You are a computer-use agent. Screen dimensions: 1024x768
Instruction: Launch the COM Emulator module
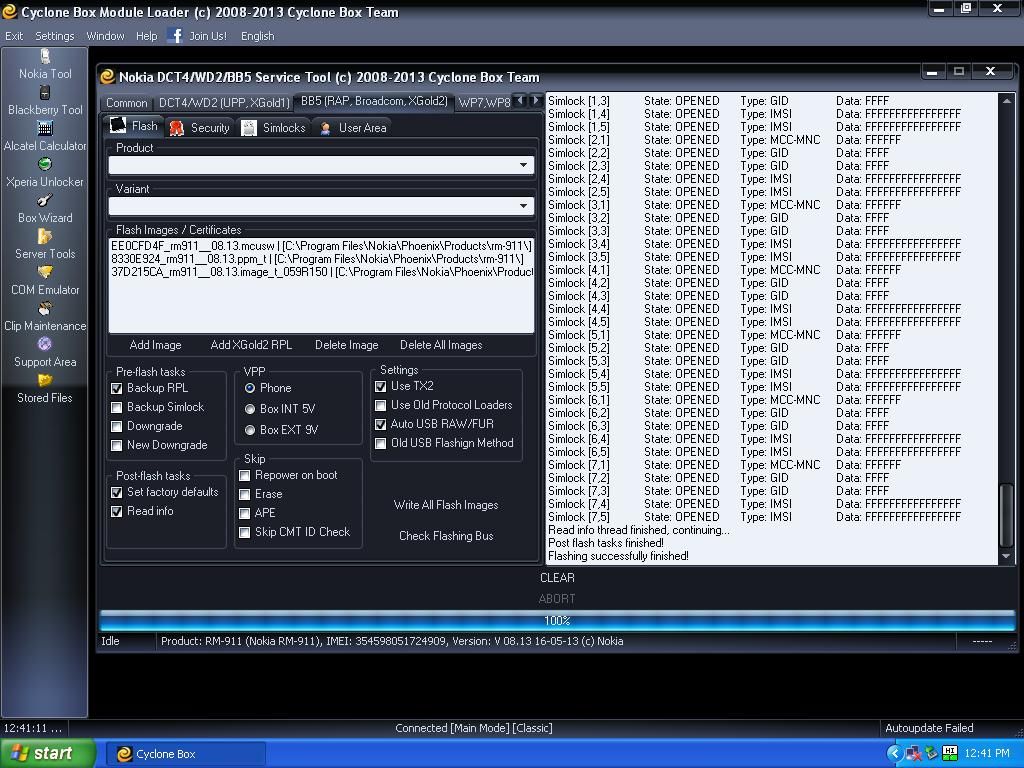click(x=45, y=281)
